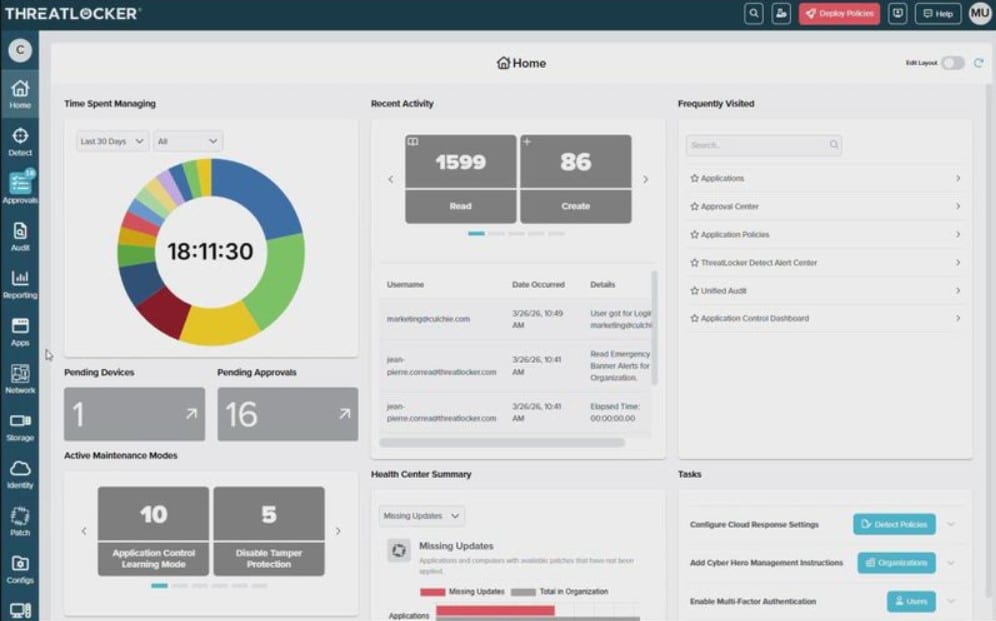Open Disable Tamper Protection card

click(x=269, y=531)
